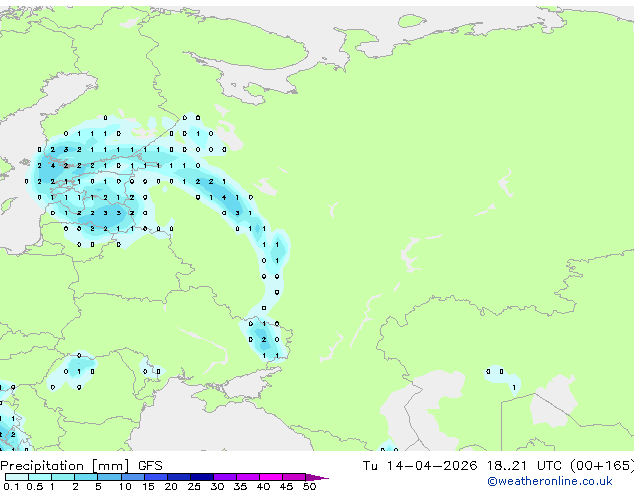
Task: Click the '0.1' legend value label
Action: (11, 486)
